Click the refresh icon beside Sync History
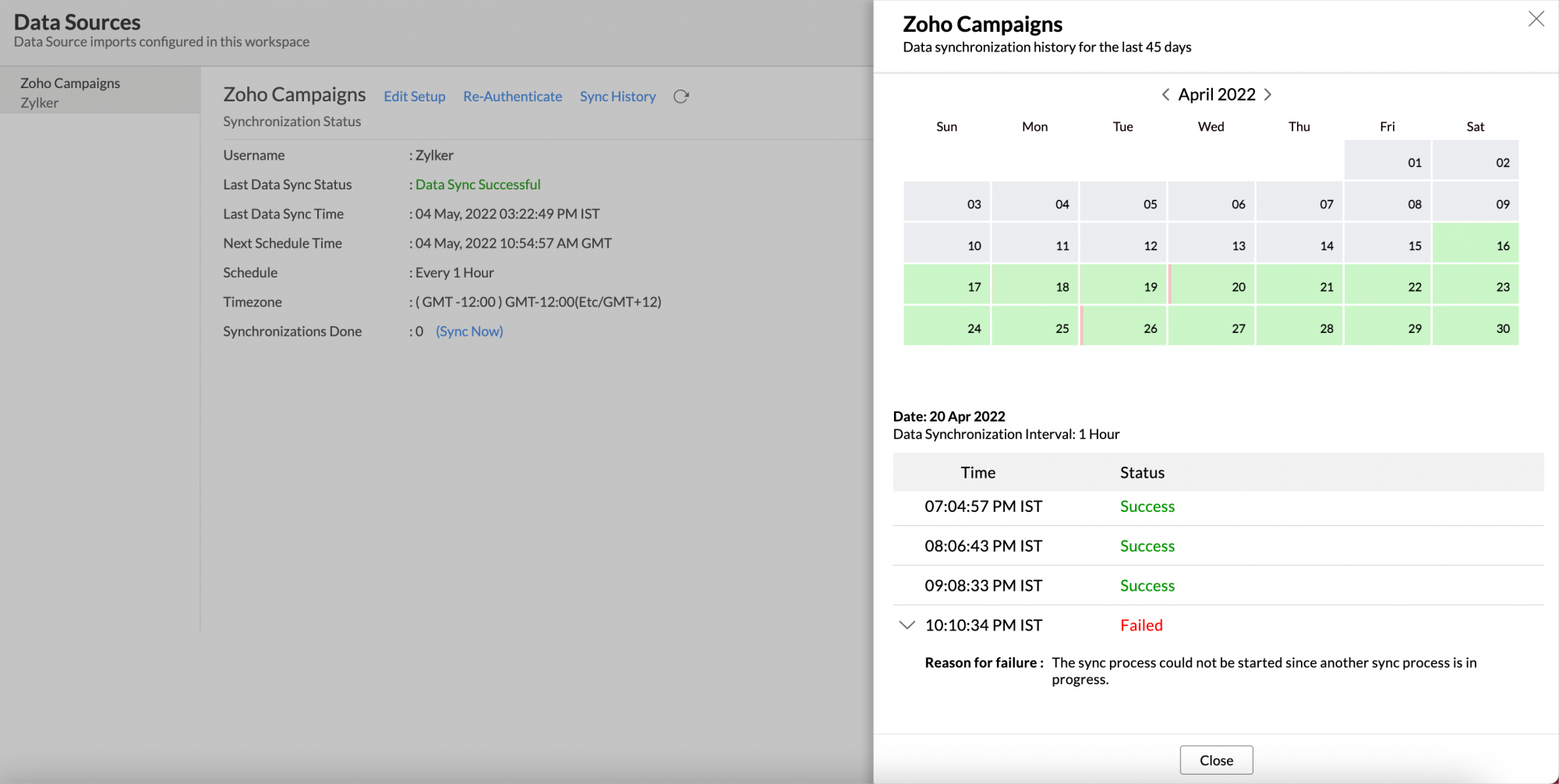Image resolution: width=1559 pixels, height=784 pixels. pyautogui.click(x=681, y=96)
